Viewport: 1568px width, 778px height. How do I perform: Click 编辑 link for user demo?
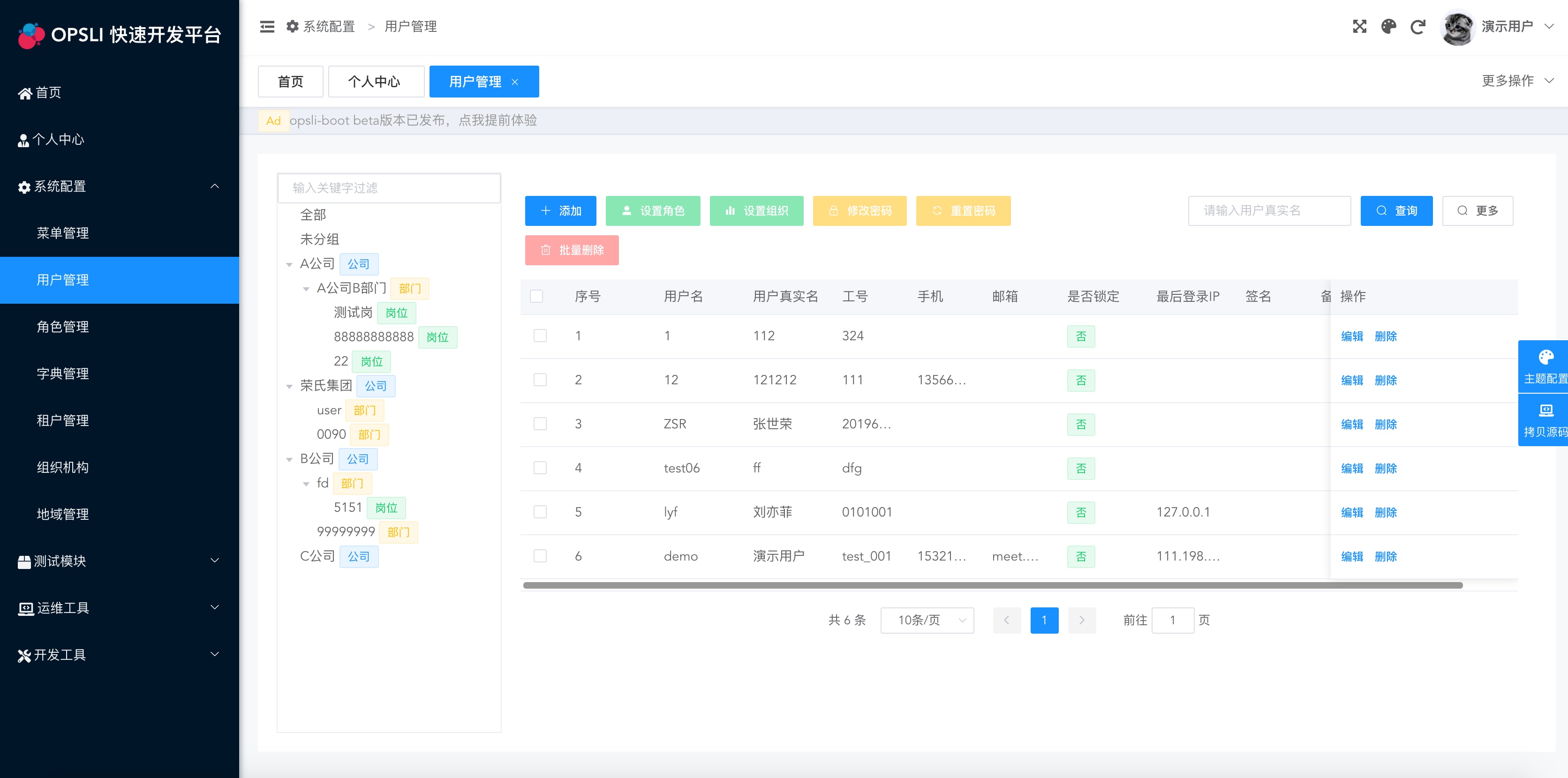coord(1351,556)
